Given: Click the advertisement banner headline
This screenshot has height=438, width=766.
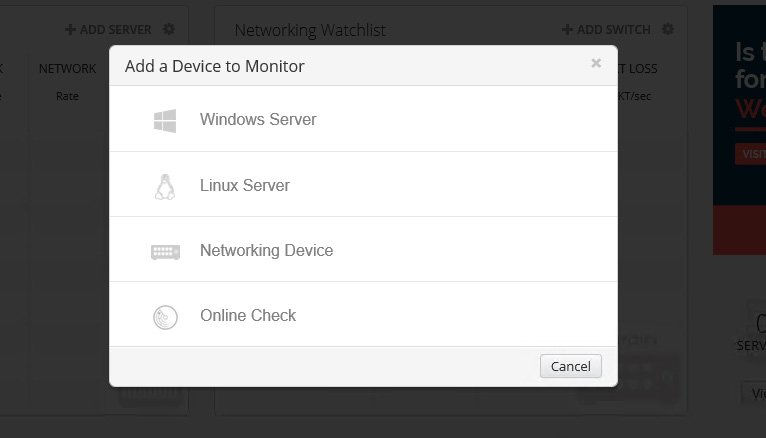Looking at the screenshot, I should pyautogui.click(x=750, y=78).
